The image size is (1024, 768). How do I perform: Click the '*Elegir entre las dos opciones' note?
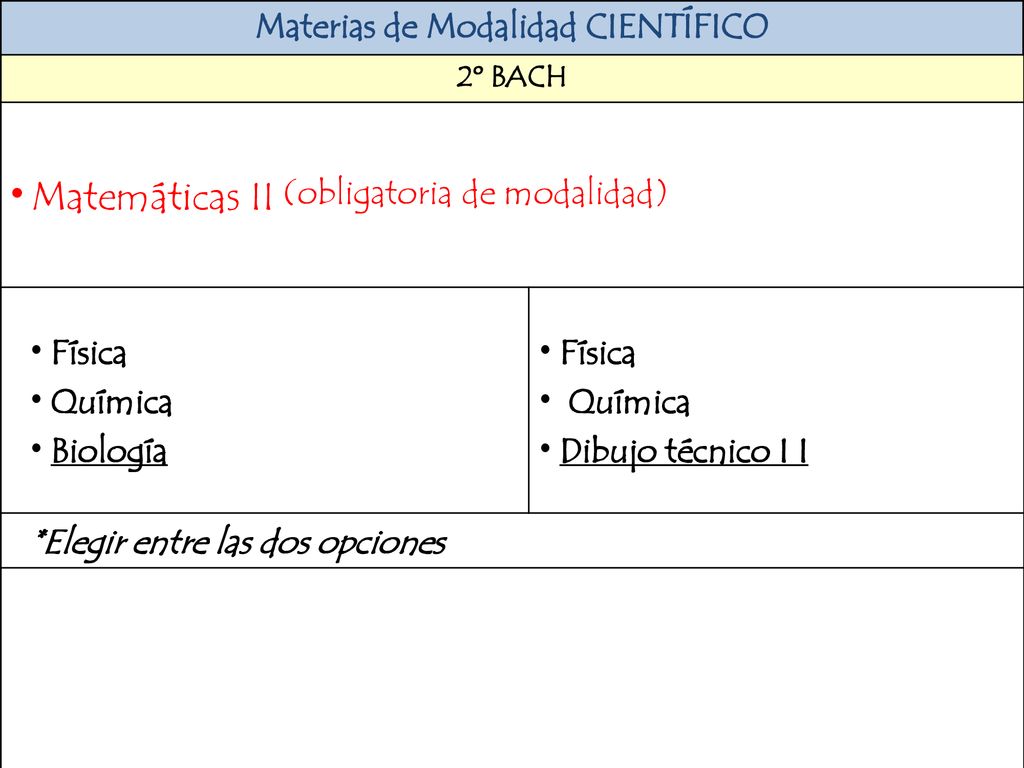[240, 543]
